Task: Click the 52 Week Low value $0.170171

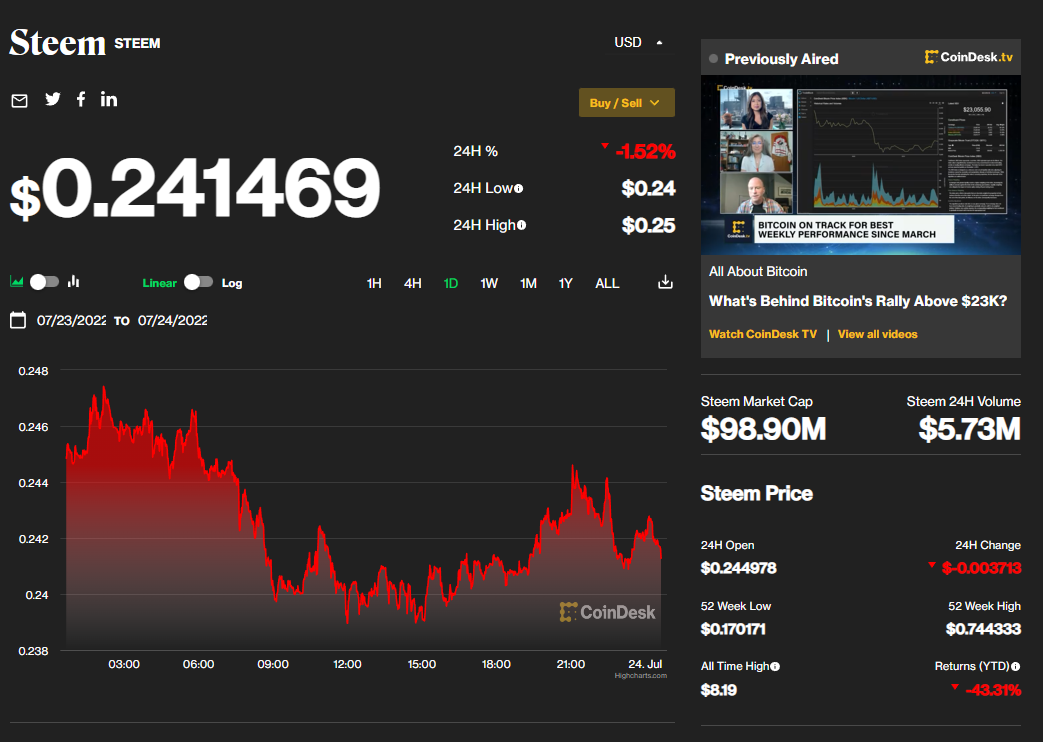Action: tap(733, 629)
